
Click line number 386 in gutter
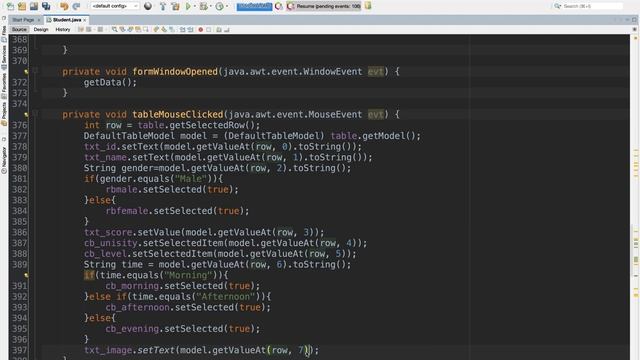tap(19, 232)
